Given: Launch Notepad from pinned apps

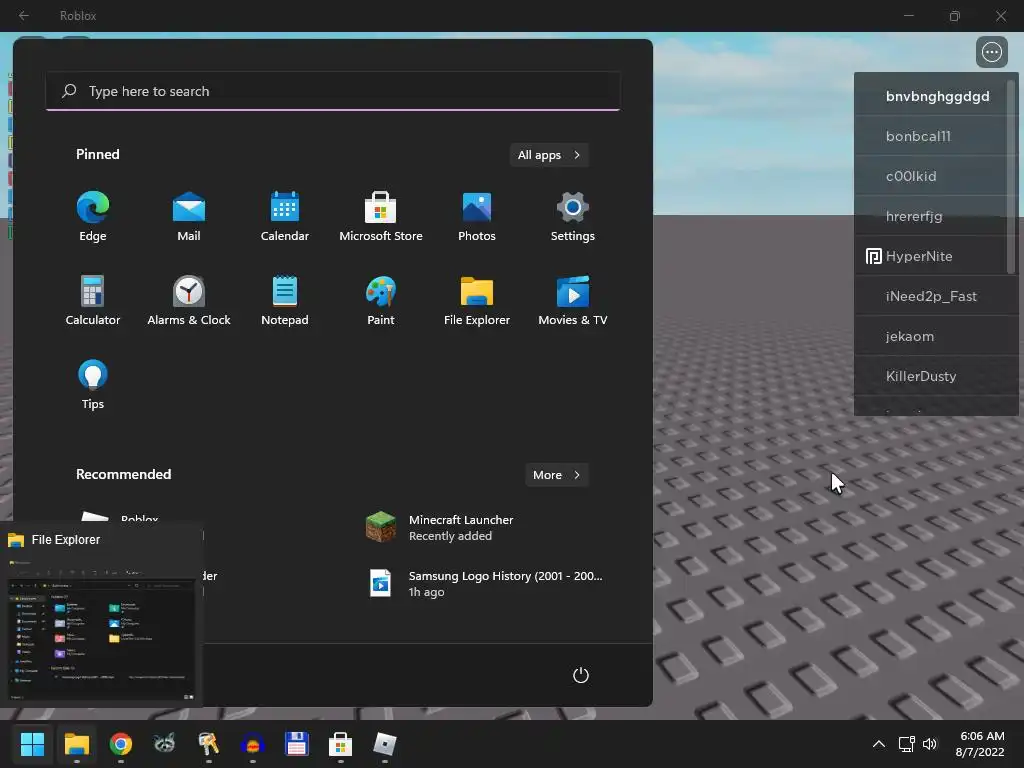Looking at the screenshot, I should pos(285,300).
